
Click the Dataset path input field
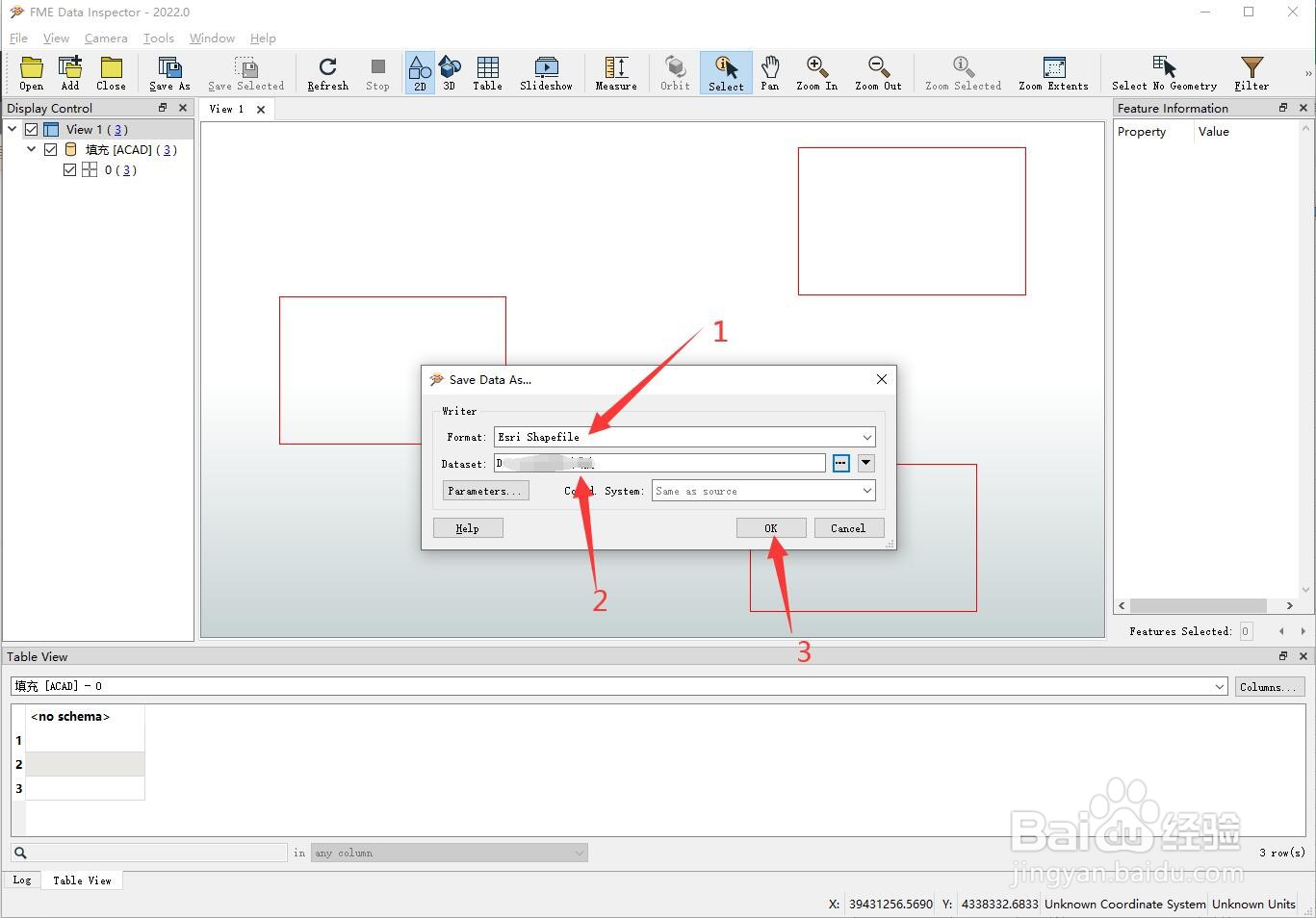659,463
